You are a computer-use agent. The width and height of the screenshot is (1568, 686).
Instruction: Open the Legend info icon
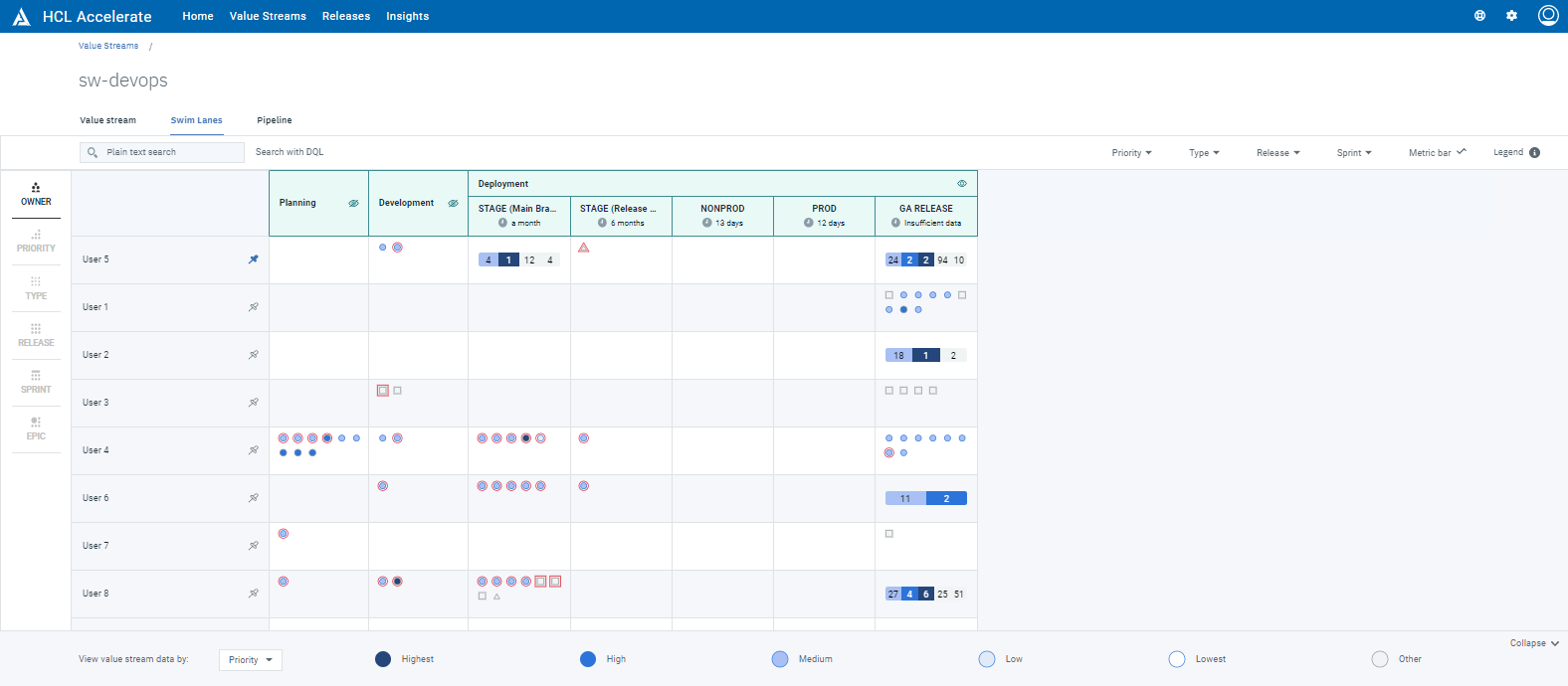coord(1534,152)
